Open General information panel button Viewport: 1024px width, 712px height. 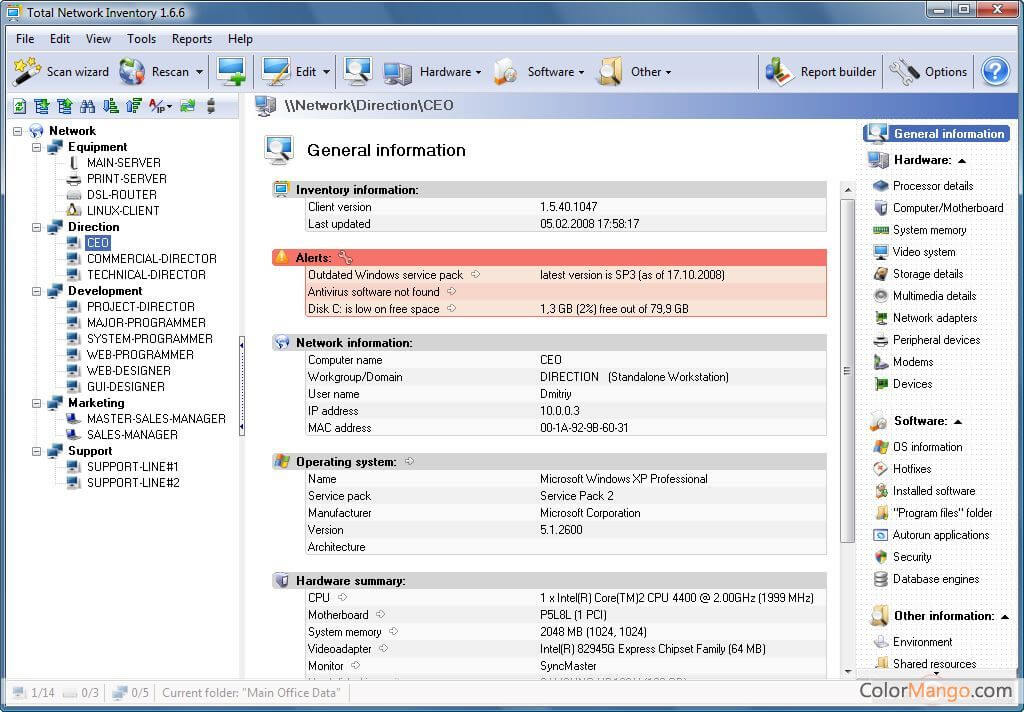click(936, 133)
